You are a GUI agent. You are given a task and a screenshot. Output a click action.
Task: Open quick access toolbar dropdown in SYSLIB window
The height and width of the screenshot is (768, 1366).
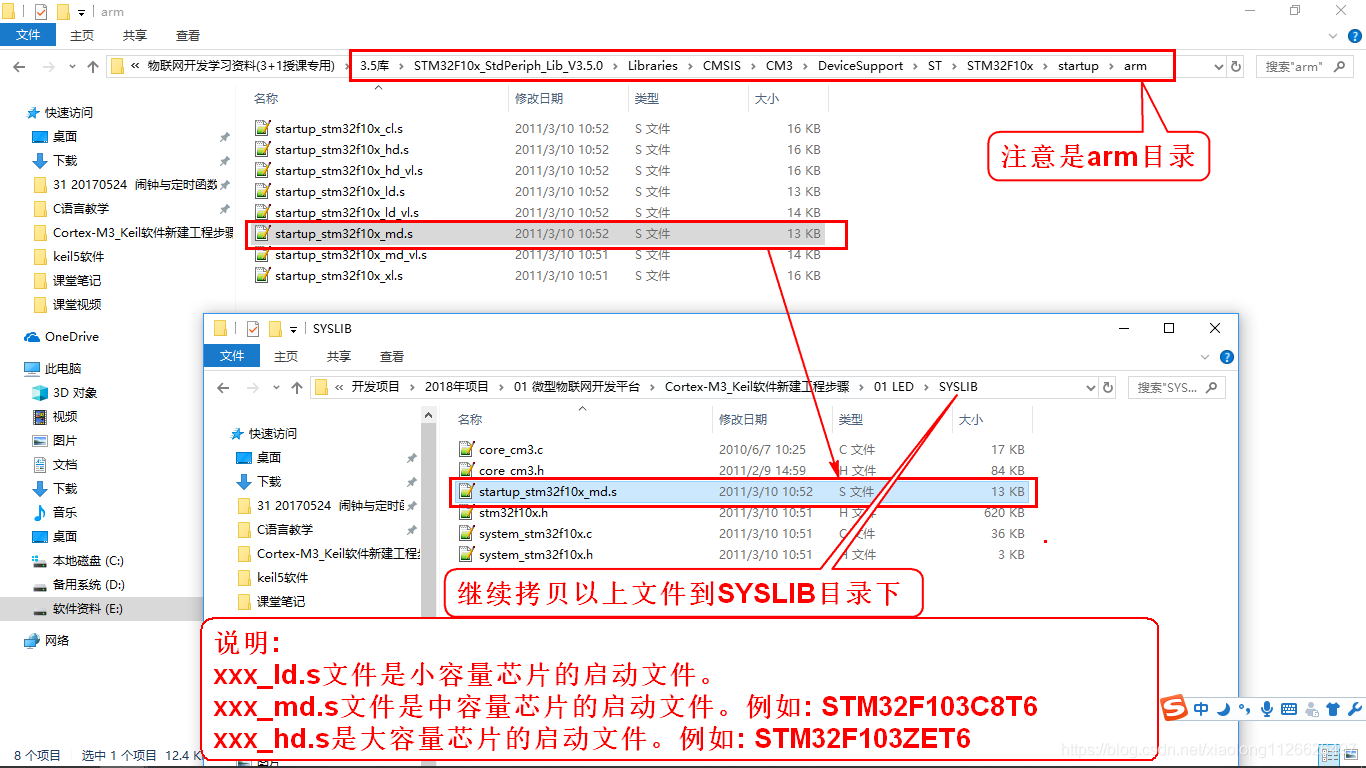(293, 328)
